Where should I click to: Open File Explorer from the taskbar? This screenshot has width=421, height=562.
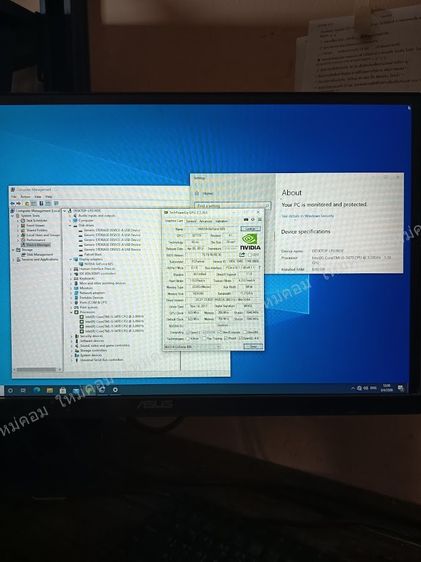pyautogui.click(x=49, y=390)
